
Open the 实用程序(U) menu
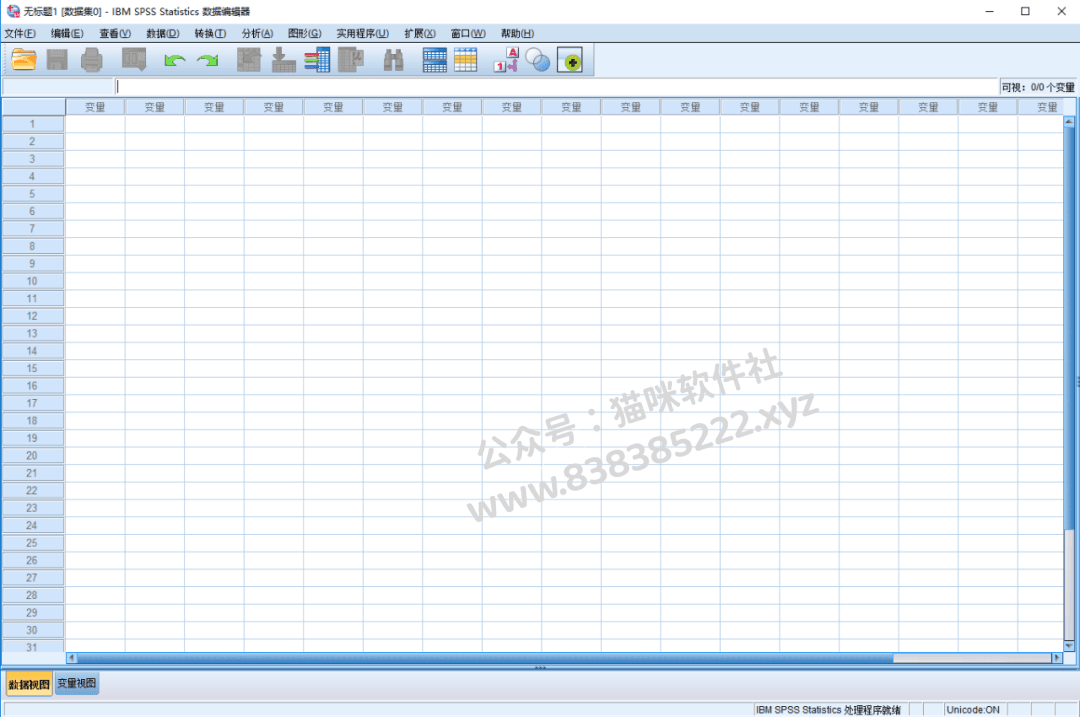pos(362,33)
